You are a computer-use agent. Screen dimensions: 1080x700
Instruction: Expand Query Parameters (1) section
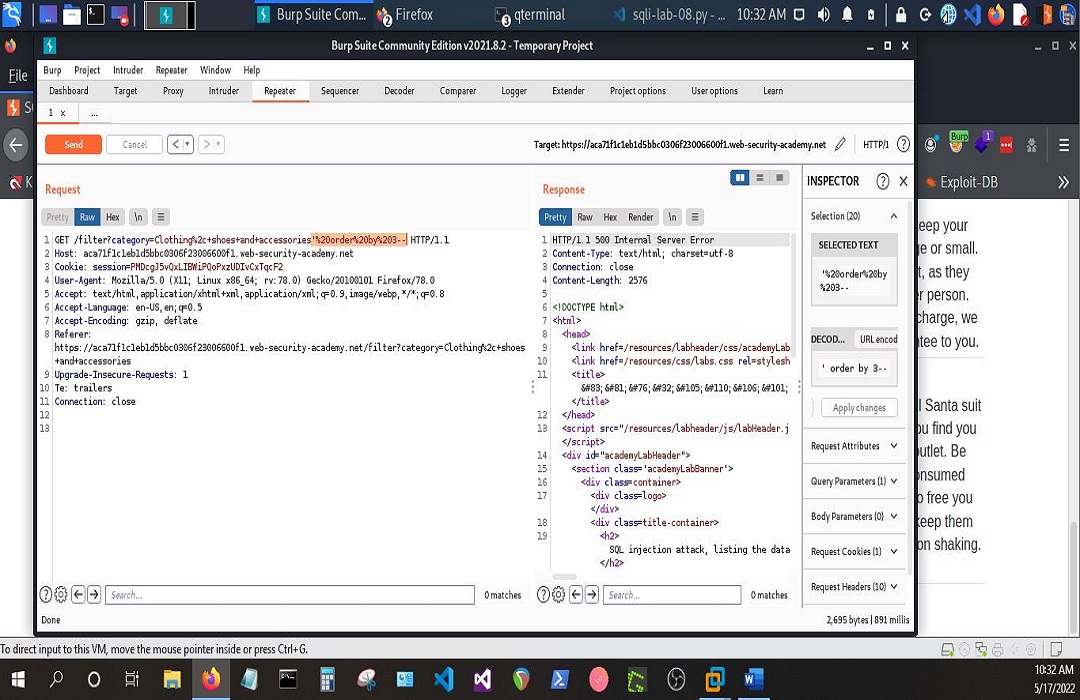click(854, 481)
